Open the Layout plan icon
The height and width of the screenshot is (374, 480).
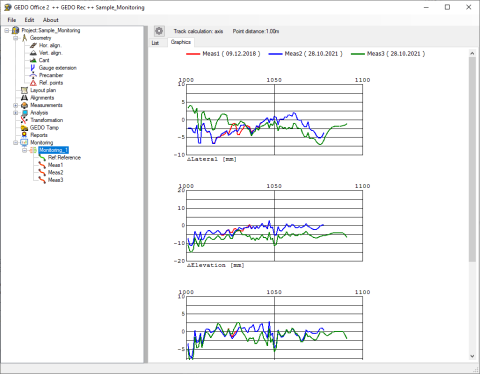click(x=24, y=90)
